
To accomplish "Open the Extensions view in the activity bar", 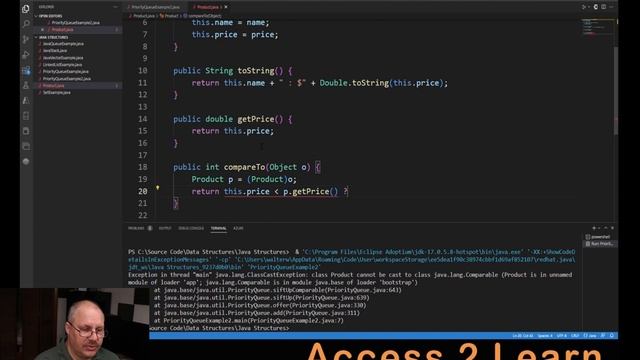I will point(26,70).
